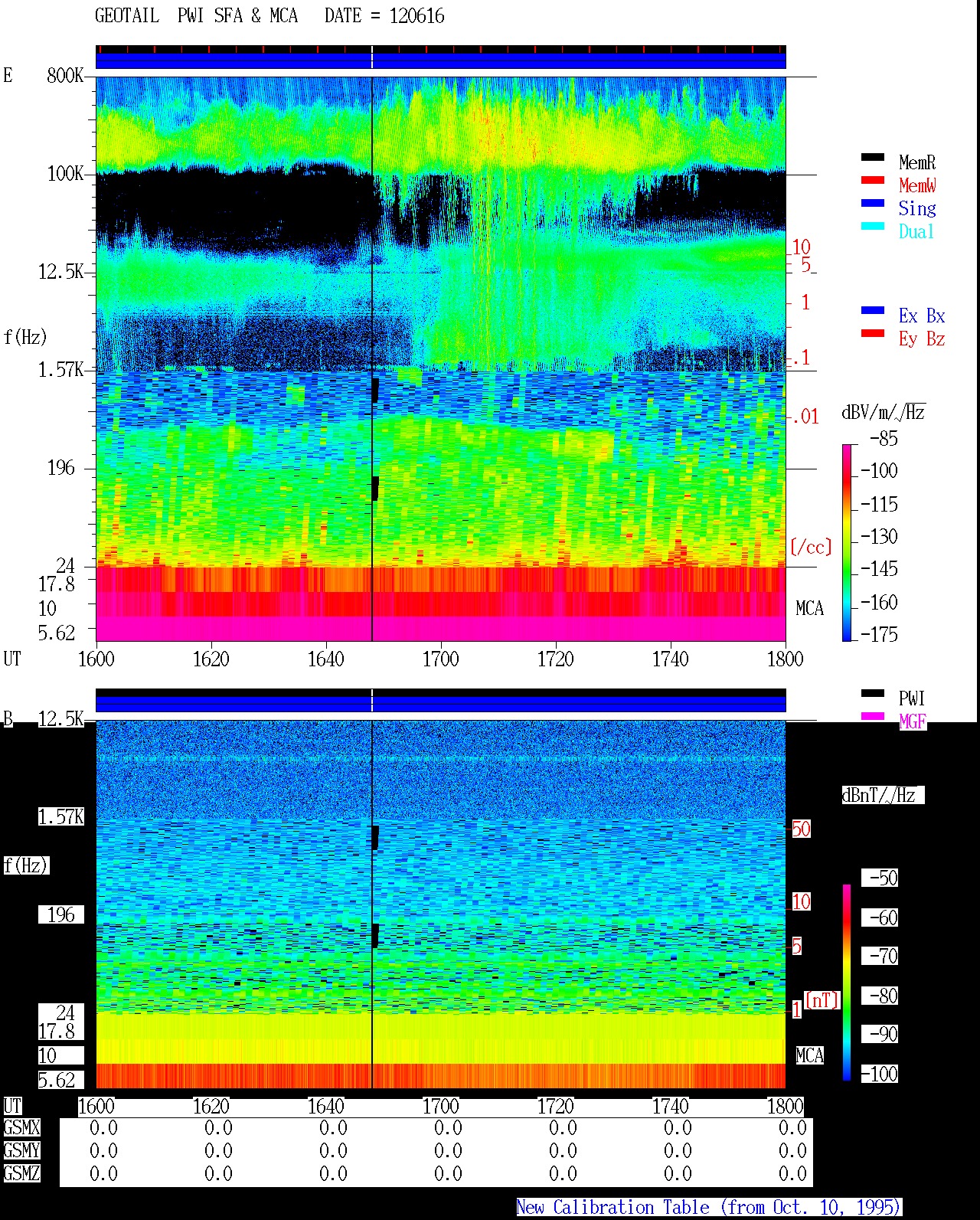
Task: Click the vertical time marker in E spectrogram
Action: point(372,358)
